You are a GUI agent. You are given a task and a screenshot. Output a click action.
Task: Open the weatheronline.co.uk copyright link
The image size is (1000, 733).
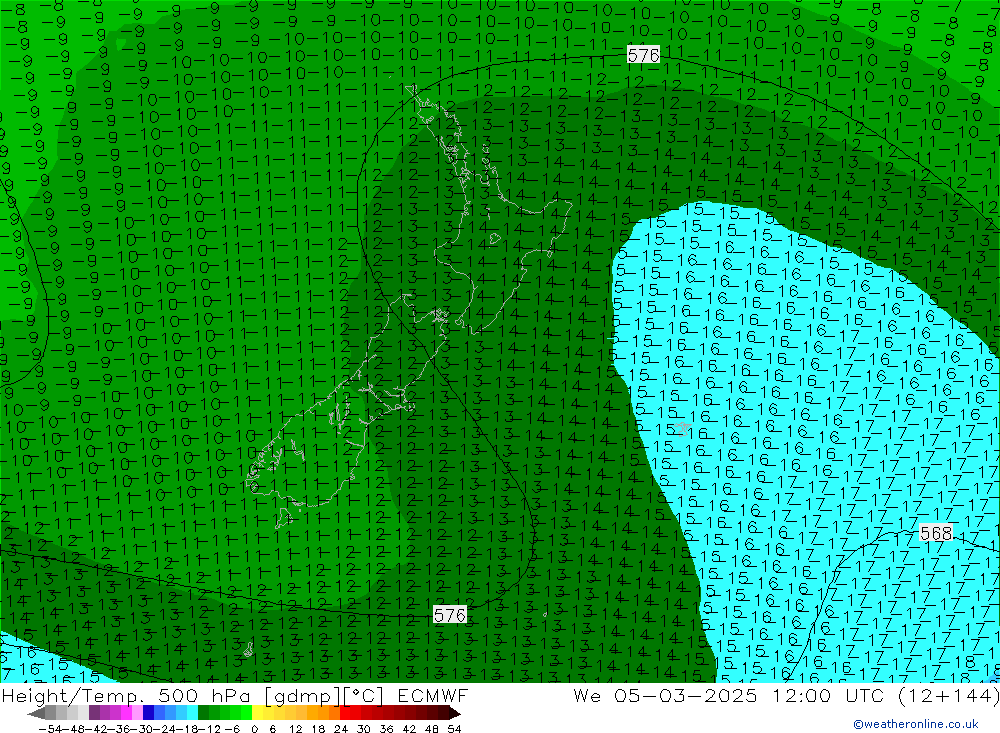point(915,724)
